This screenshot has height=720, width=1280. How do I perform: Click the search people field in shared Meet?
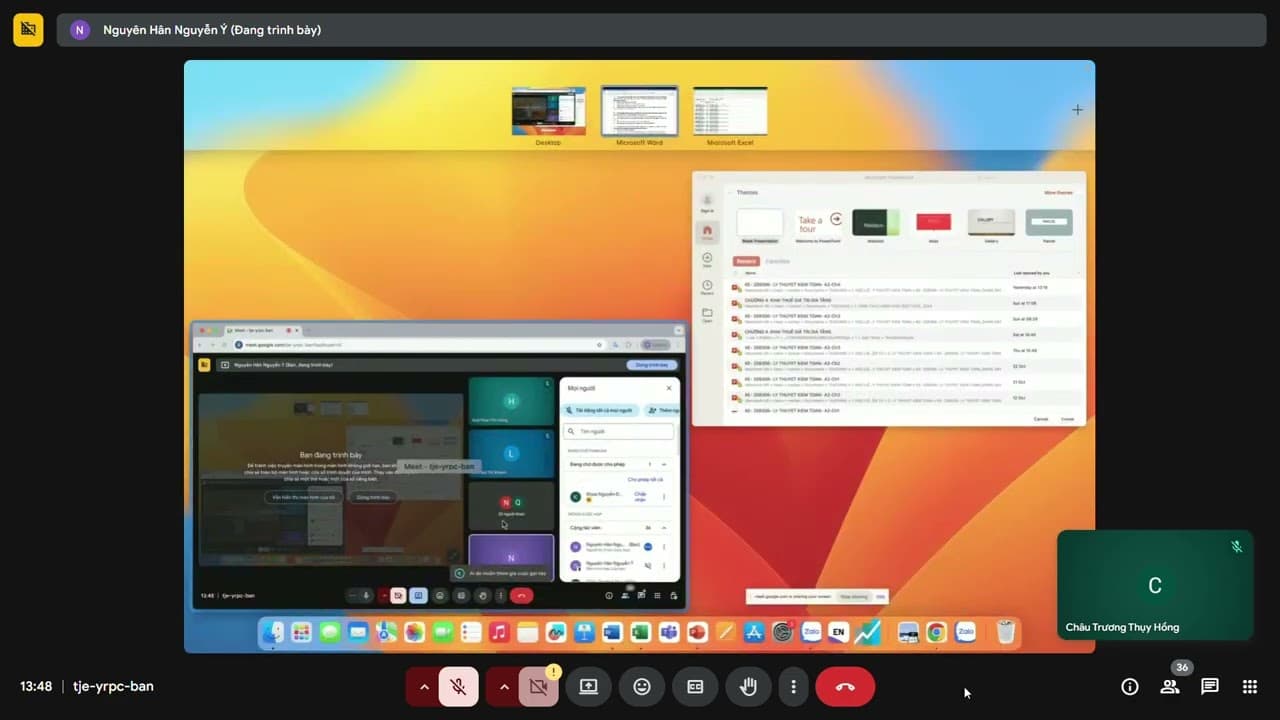(619, 432)
